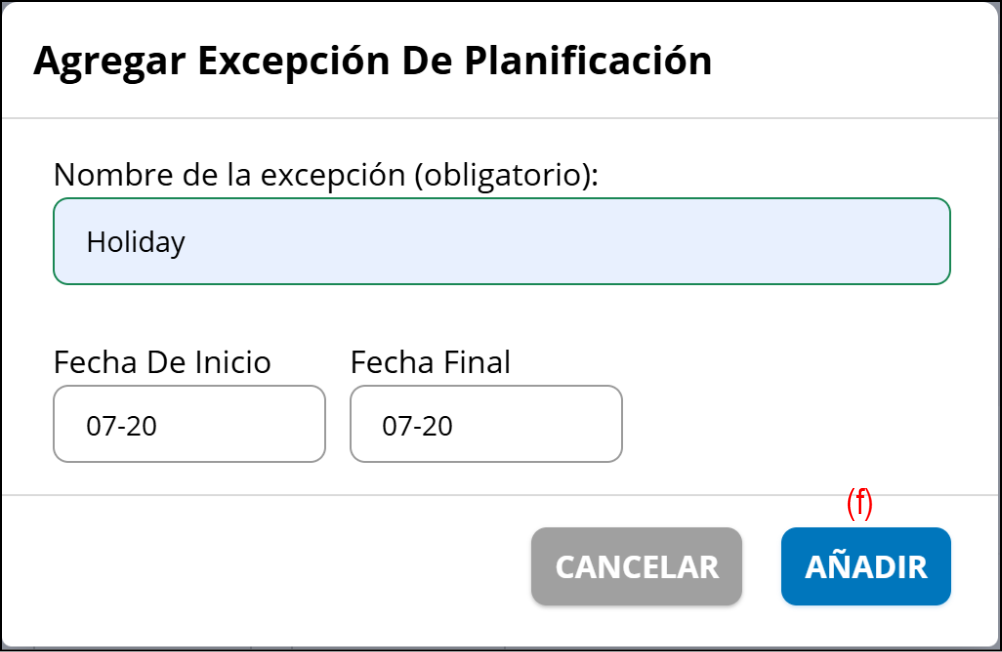Click the 'Fecha De Inicio' label
The width and height of the screenshot is (1002, 652).
tap(162, 362)
